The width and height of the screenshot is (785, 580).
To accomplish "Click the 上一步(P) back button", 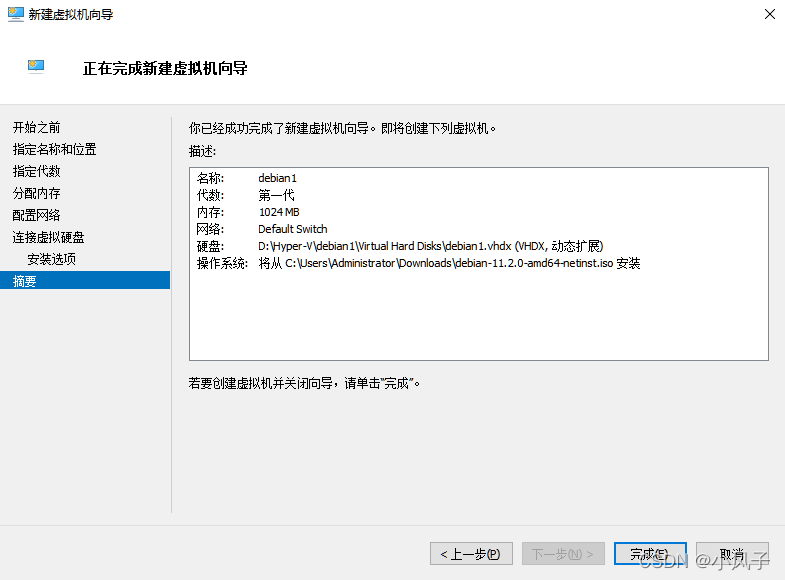I will (x=471, y=554).
